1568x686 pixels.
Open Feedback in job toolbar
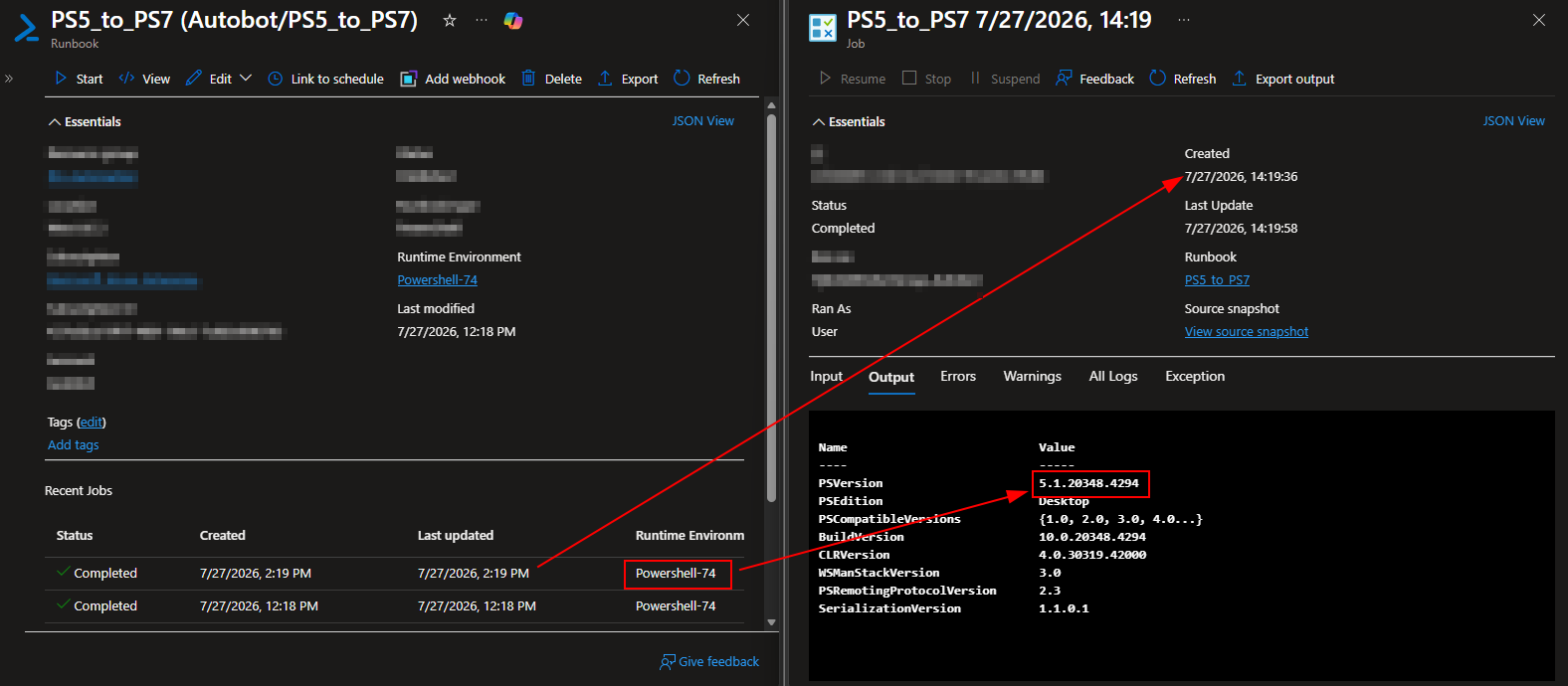click(x=1094, y=79)
